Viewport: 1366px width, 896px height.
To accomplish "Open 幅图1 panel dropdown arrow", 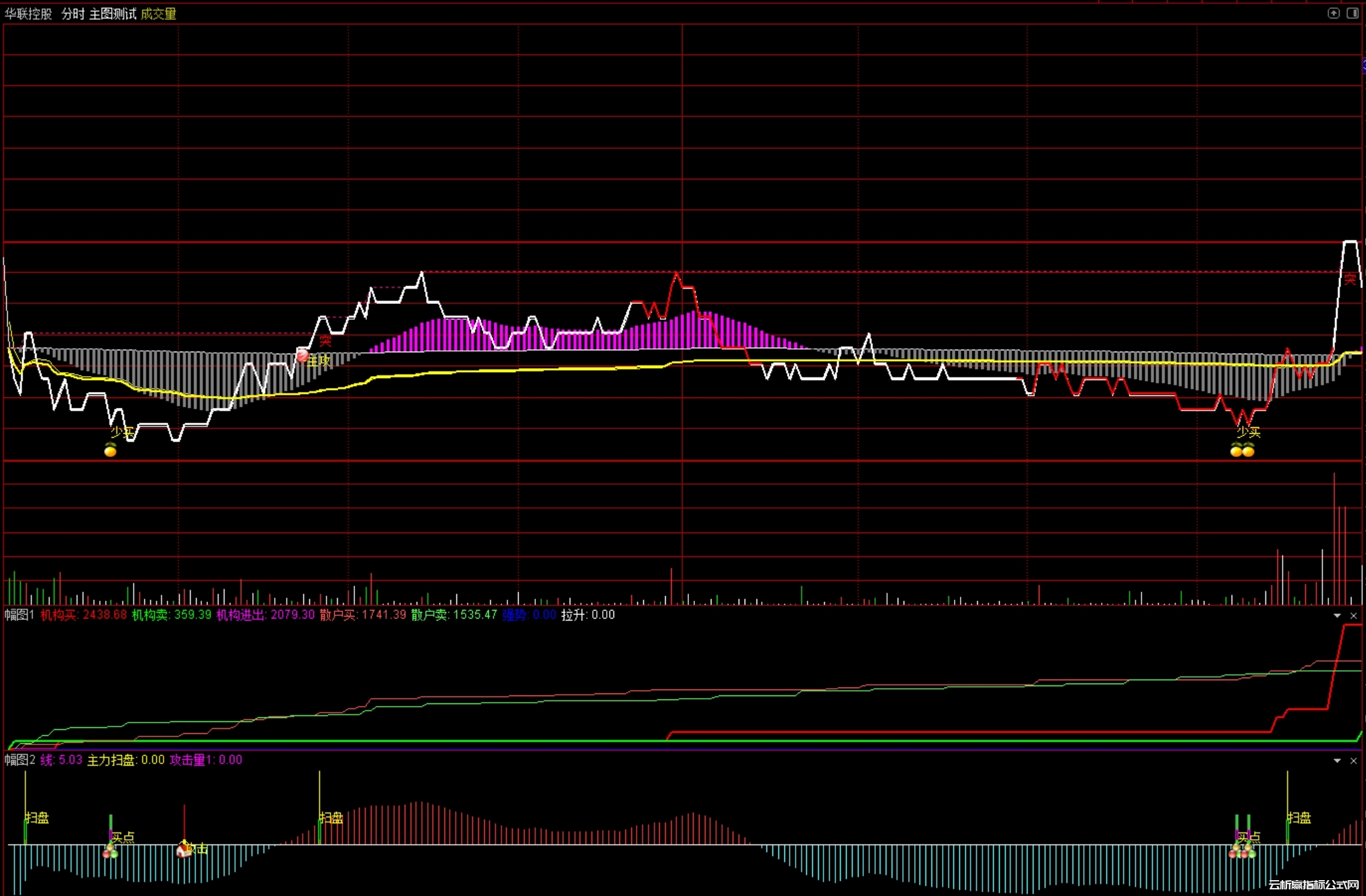I will coord(1337,616).
